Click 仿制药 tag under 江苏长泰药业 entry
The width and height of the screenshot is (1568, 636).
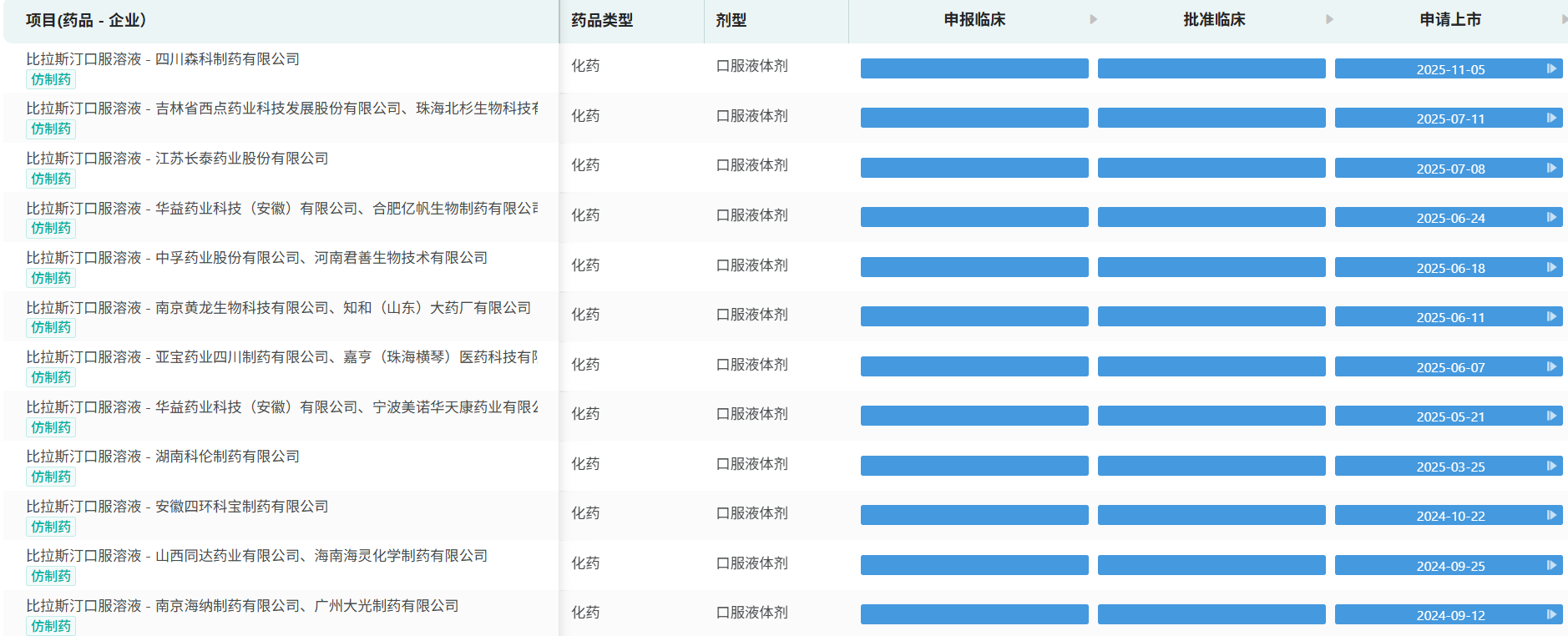point(51,179)
